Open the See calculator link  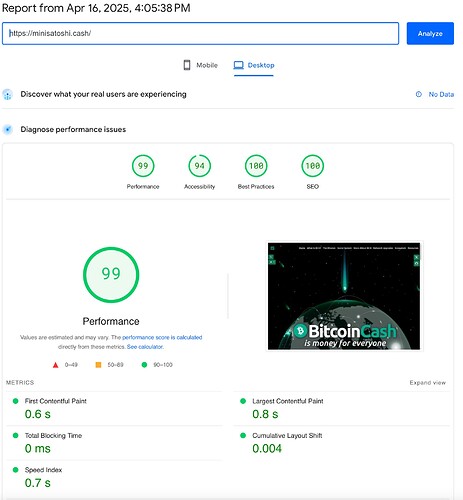(x=145, y=347)
